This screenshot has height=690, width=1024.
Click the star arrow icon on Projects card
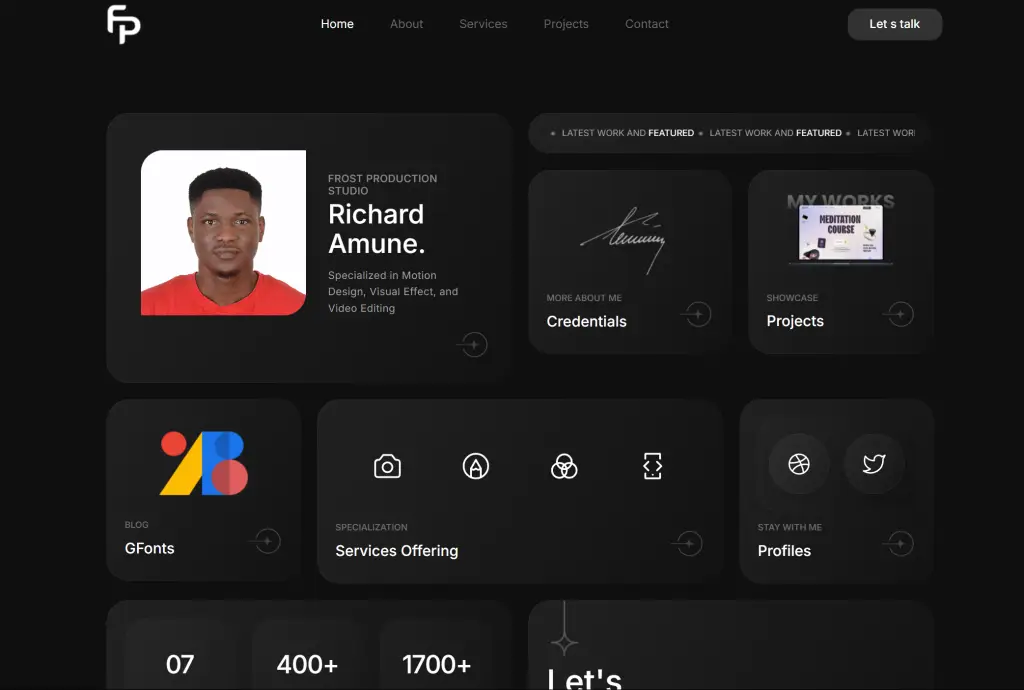point(900,314)
